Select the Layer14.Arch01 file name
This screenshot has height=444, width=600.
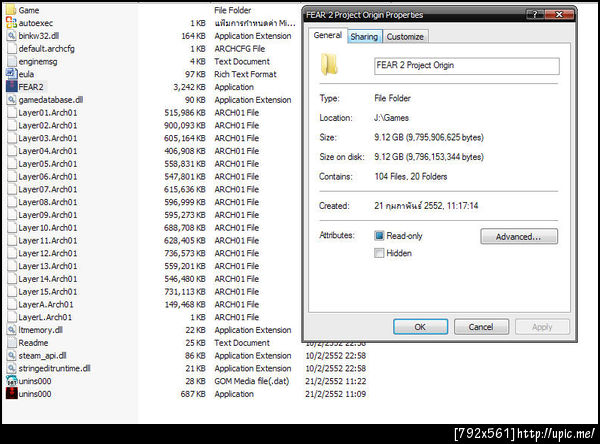pyautogui.click(x=48, y=279)
